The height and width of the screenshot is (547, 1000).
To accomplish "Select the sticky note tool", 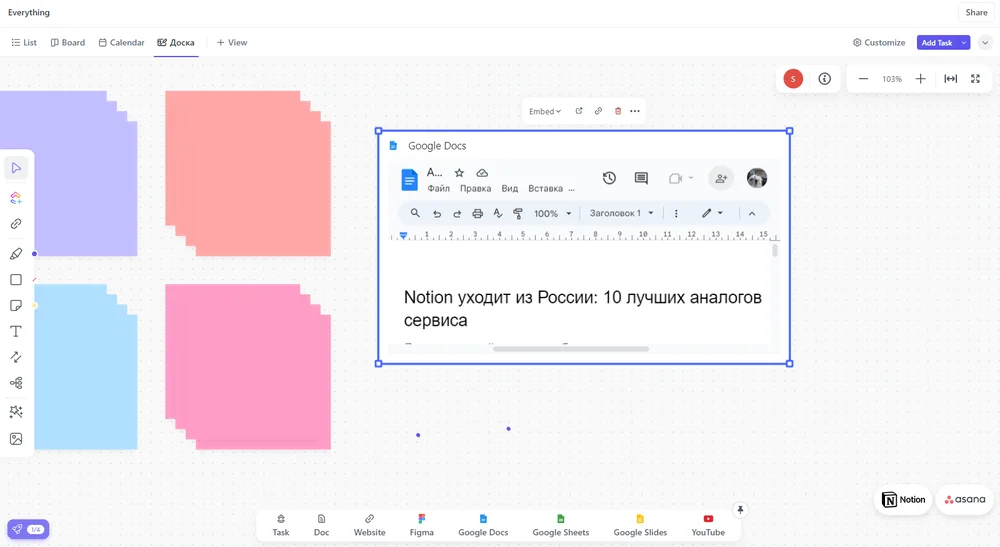I will pyautogui.click(x=16, y=306).
